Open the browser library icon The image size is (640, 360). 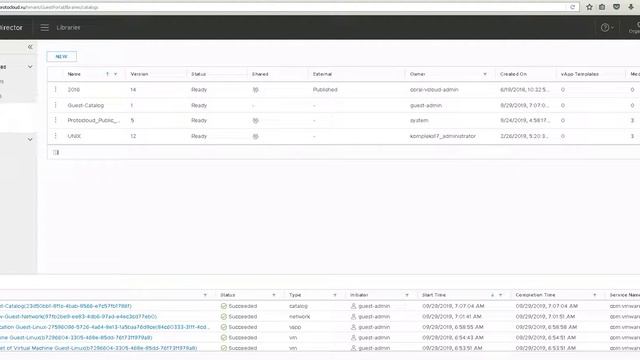click(x=602, y=7)
